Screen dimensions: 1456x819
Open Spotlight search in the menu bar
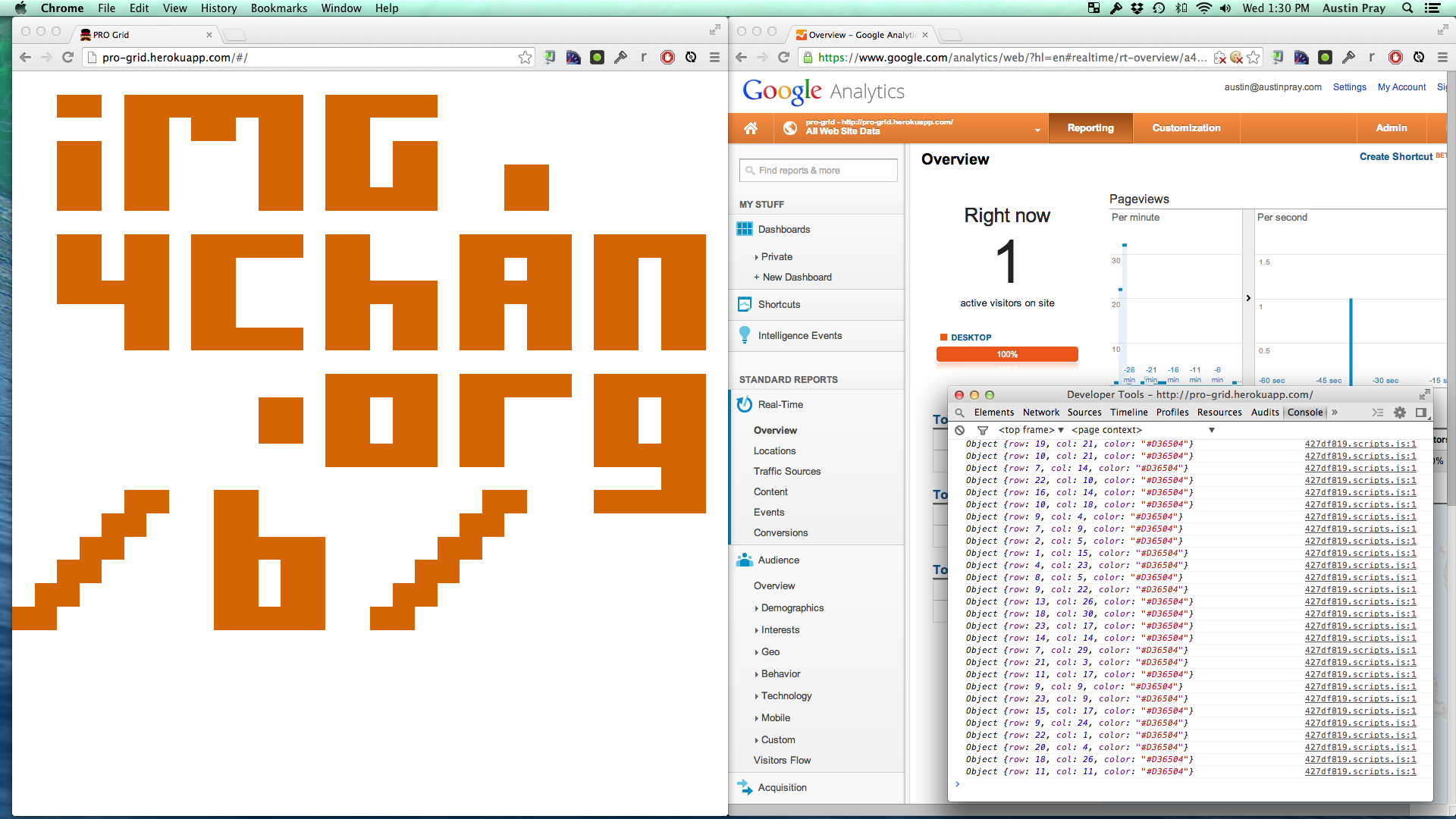1407,8
